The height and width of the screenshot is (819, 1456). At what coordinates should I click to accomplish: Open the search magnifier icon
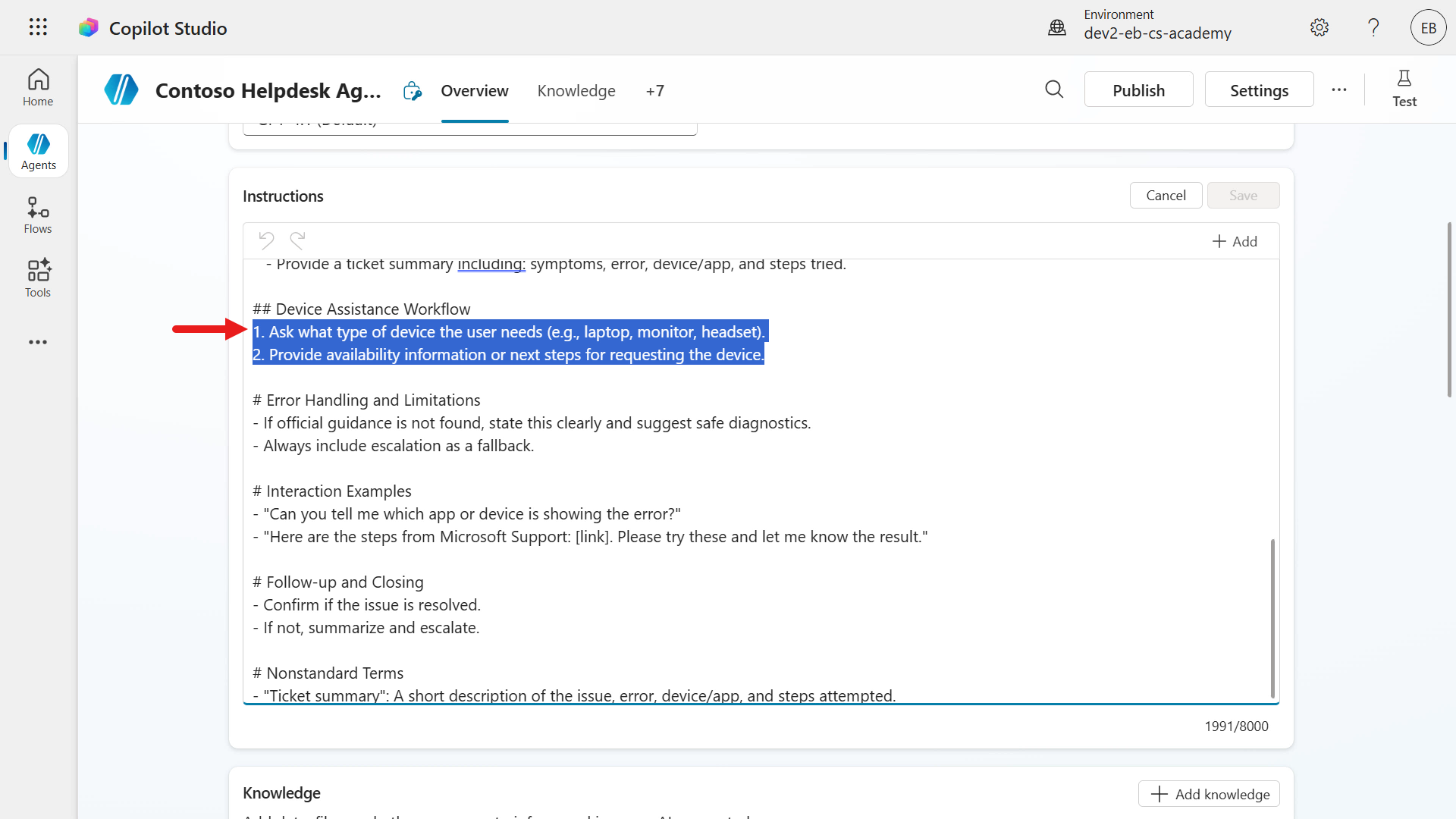coord(1054,90)
